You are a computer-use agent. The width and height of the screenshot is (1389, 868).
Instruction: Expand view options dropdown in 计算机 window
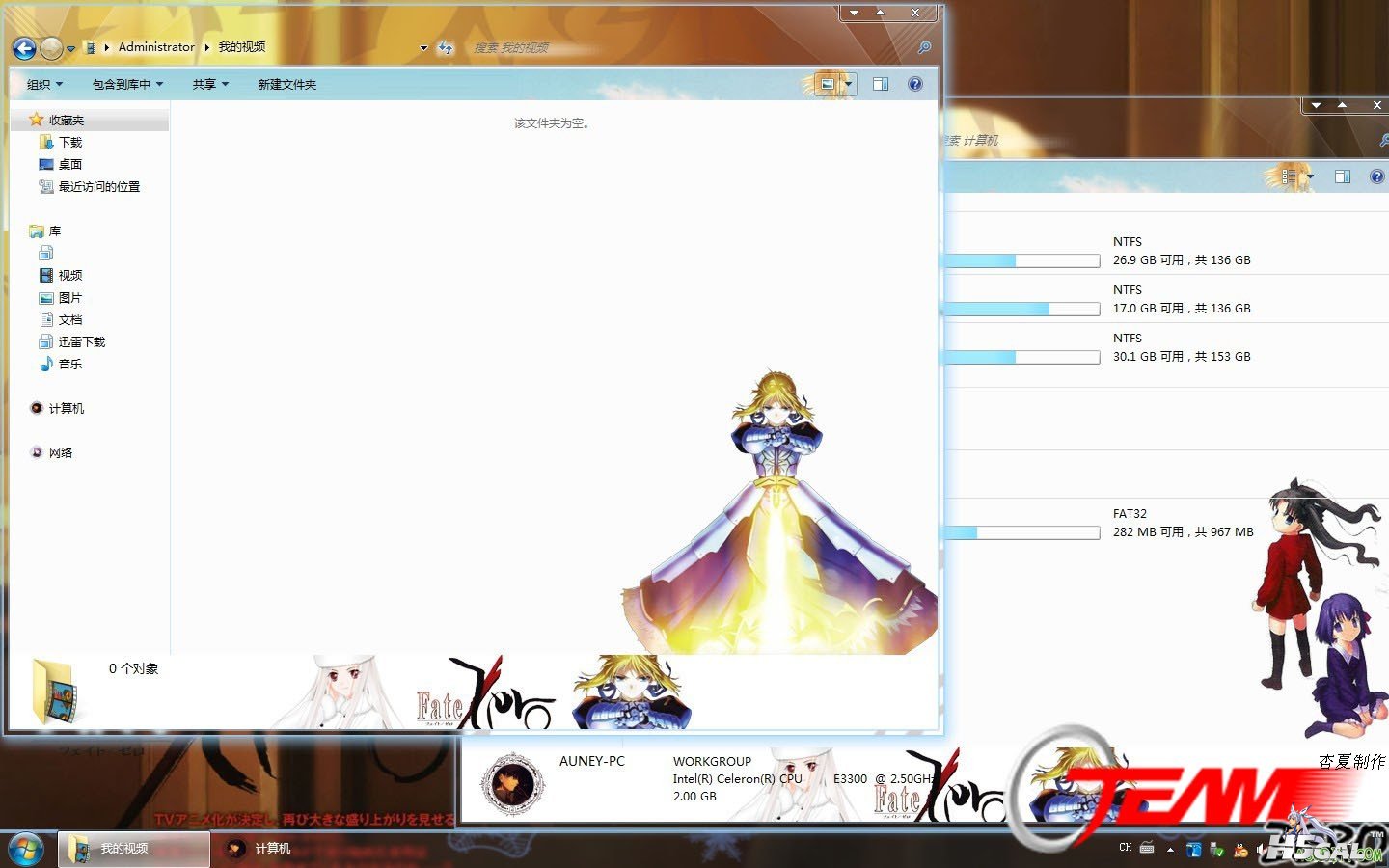pyautogui.click(x=1311, y=176)
